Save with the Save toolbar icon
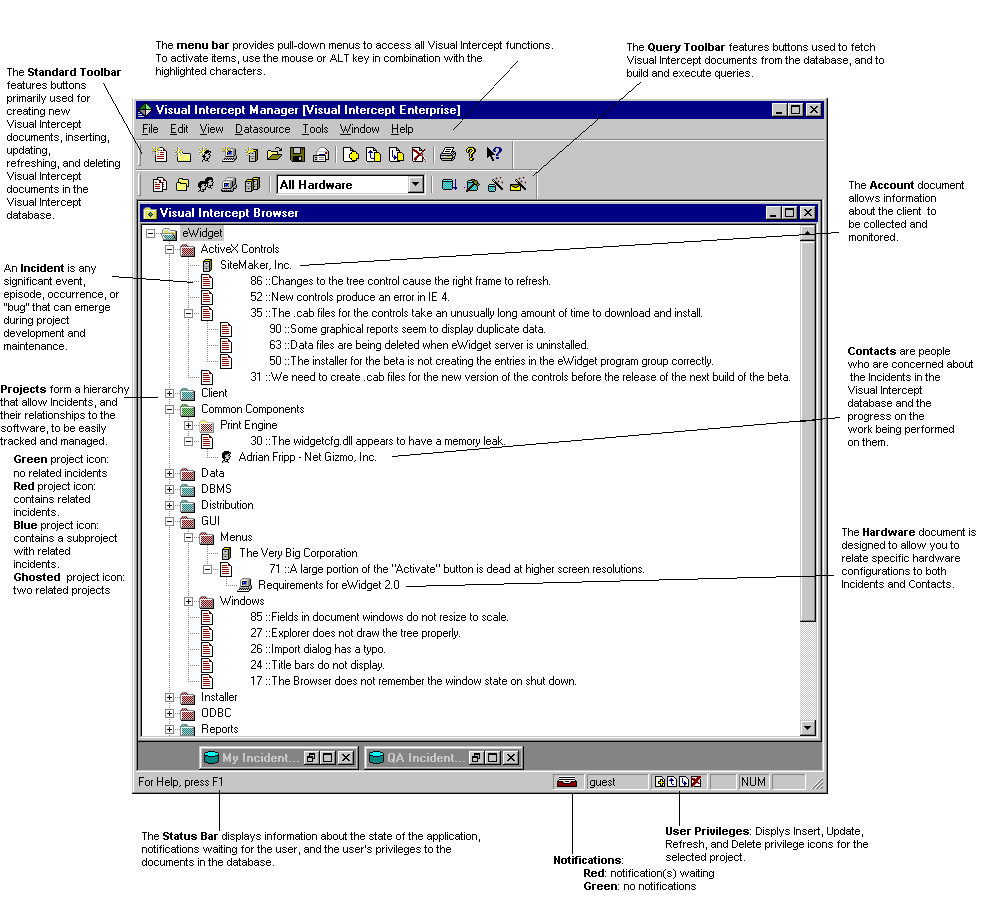Screen dimensions: 1000x910 click(297, 154)
